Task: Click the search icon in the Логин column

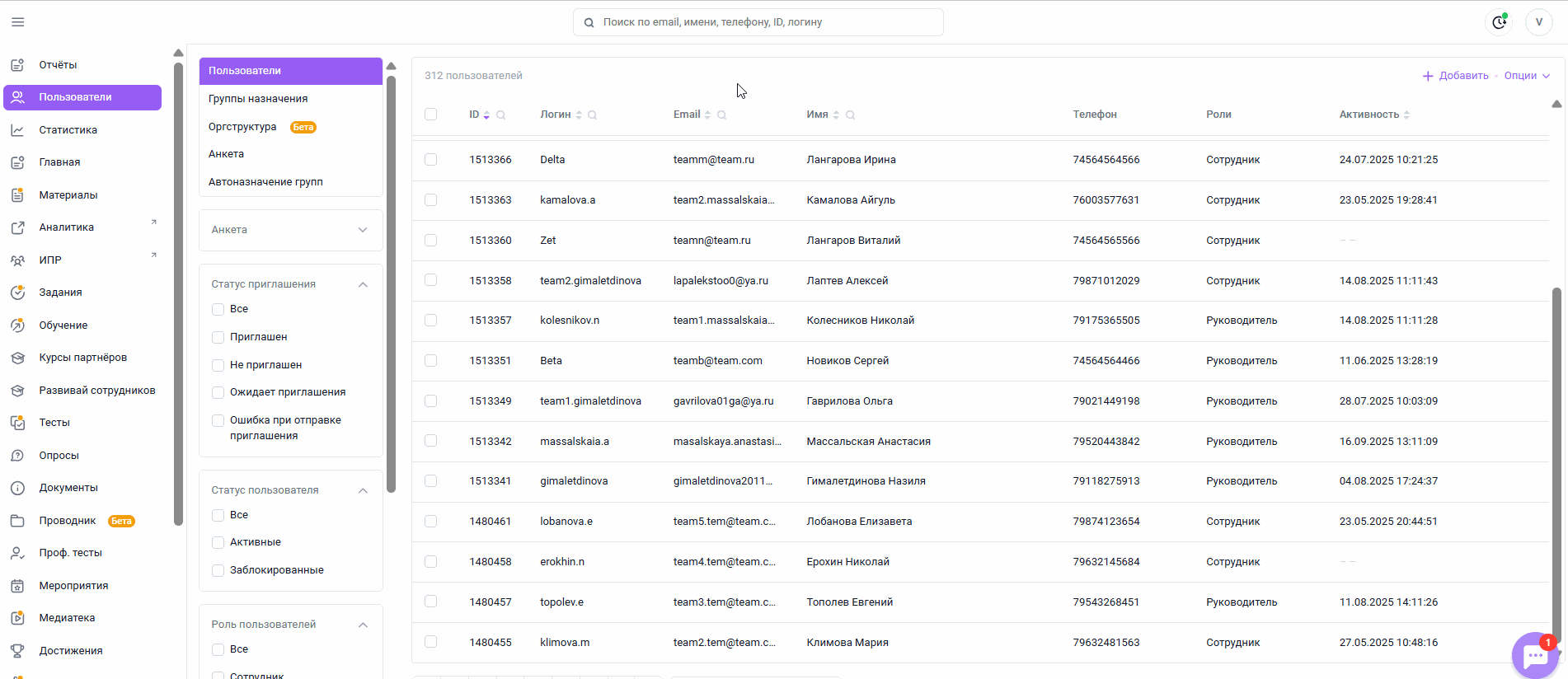Action: [593, 115]
